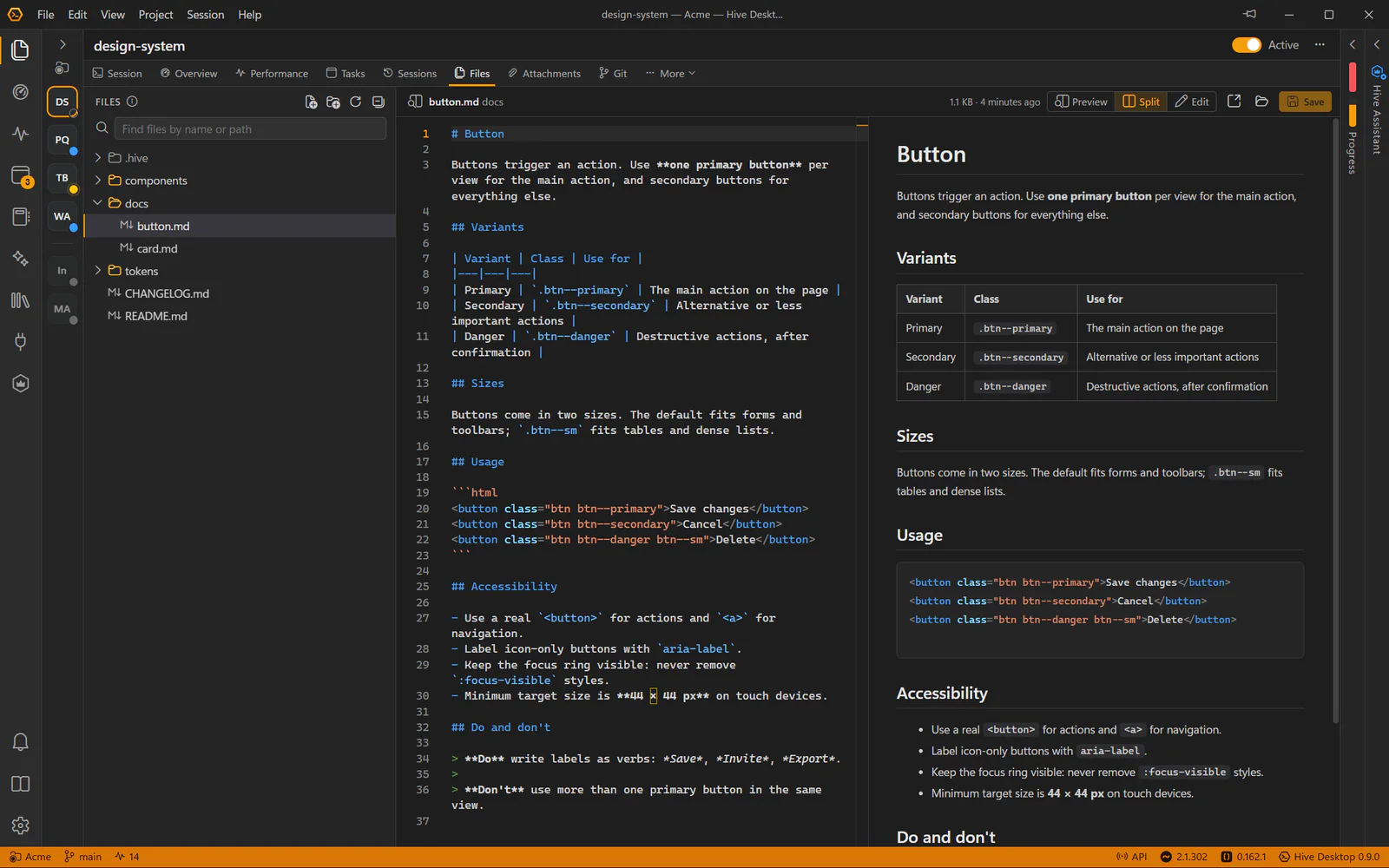Viewport: 1389px width, 868px height.
Task: Click the red Progress indicator bar
Action: 1353,76
